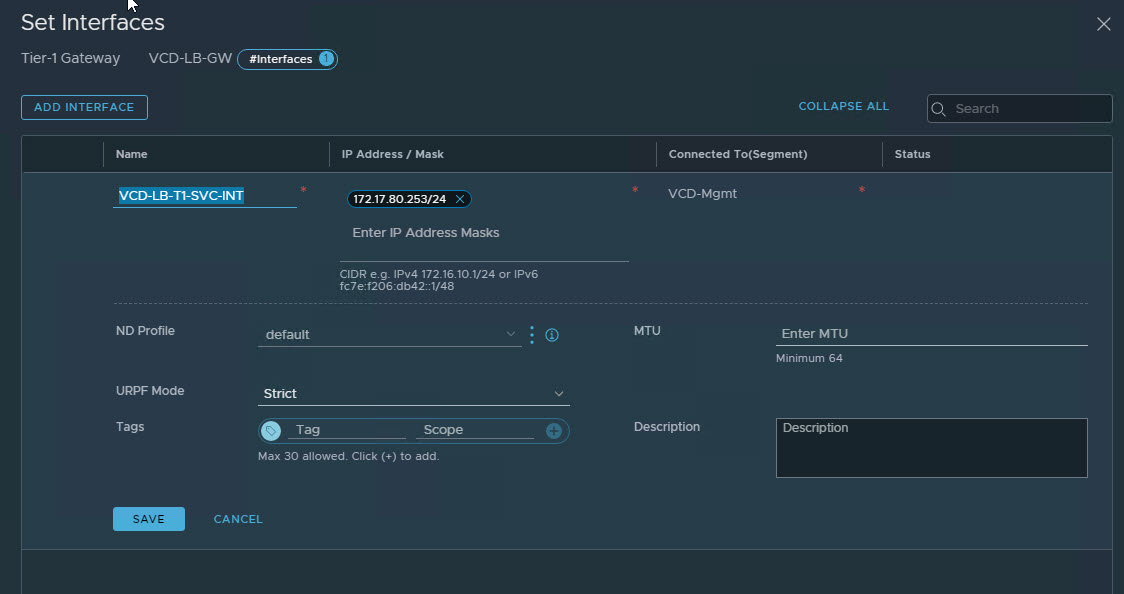The image size is (1124, 594).
Task: Open ND Profile three-dot options menu
Action: (x=532, y=335)
